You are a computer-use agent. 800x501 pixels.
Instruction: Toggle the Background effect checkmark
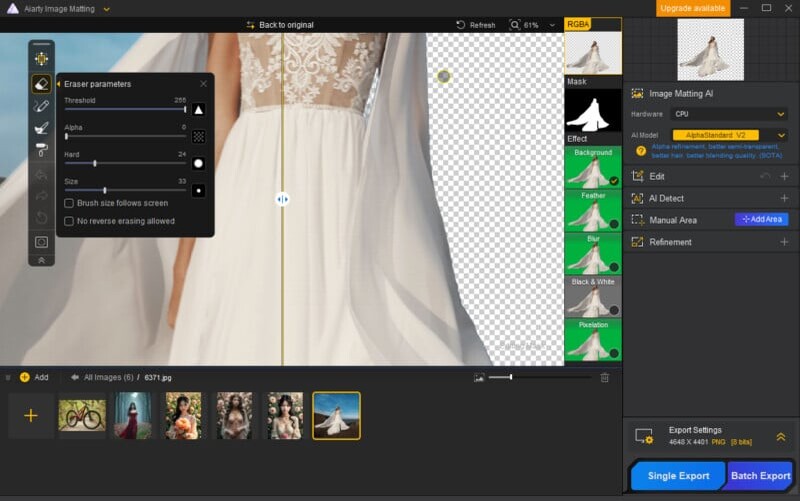coord(613,180)
